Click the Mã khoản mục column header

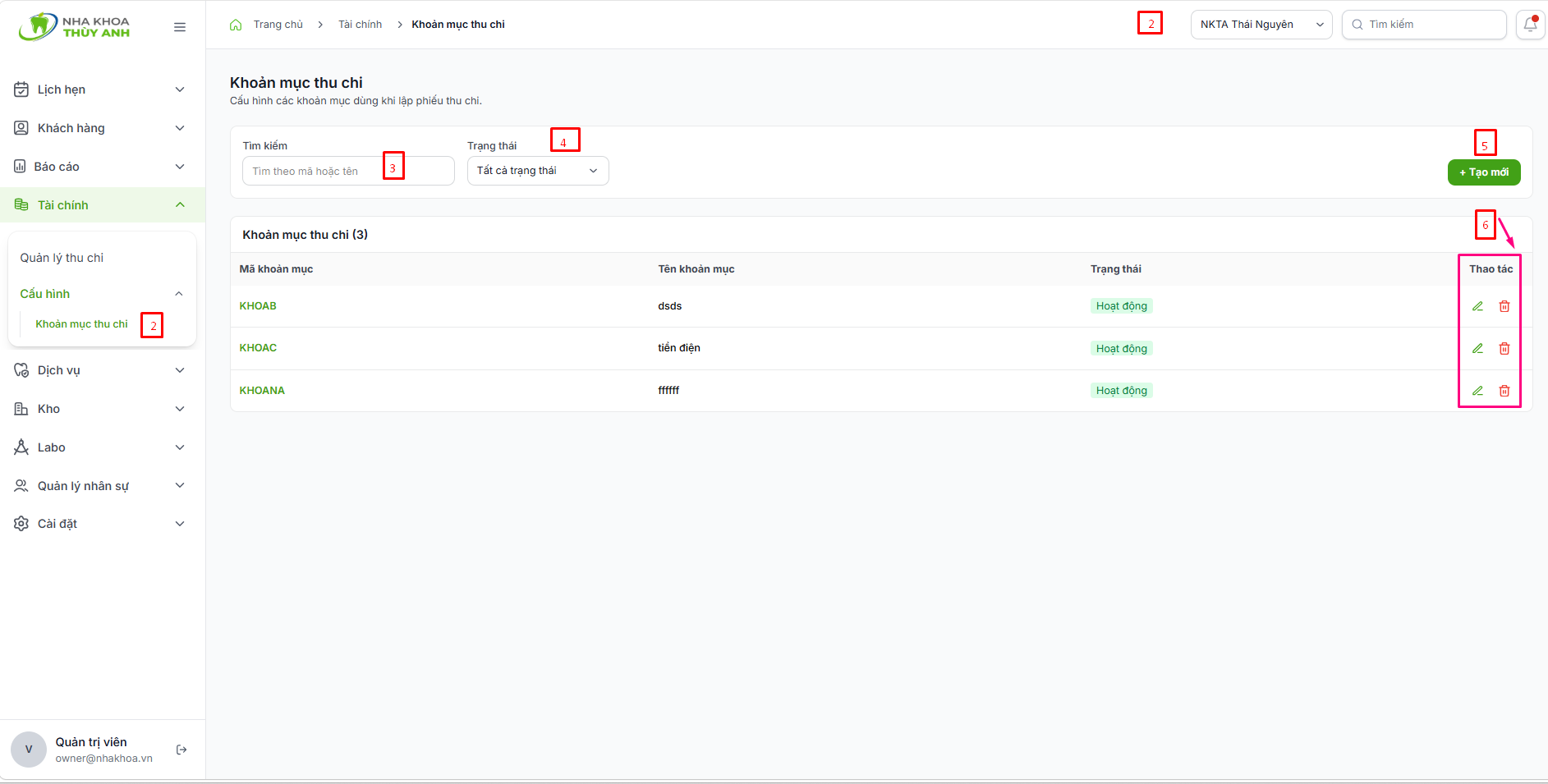coord(276,269)
